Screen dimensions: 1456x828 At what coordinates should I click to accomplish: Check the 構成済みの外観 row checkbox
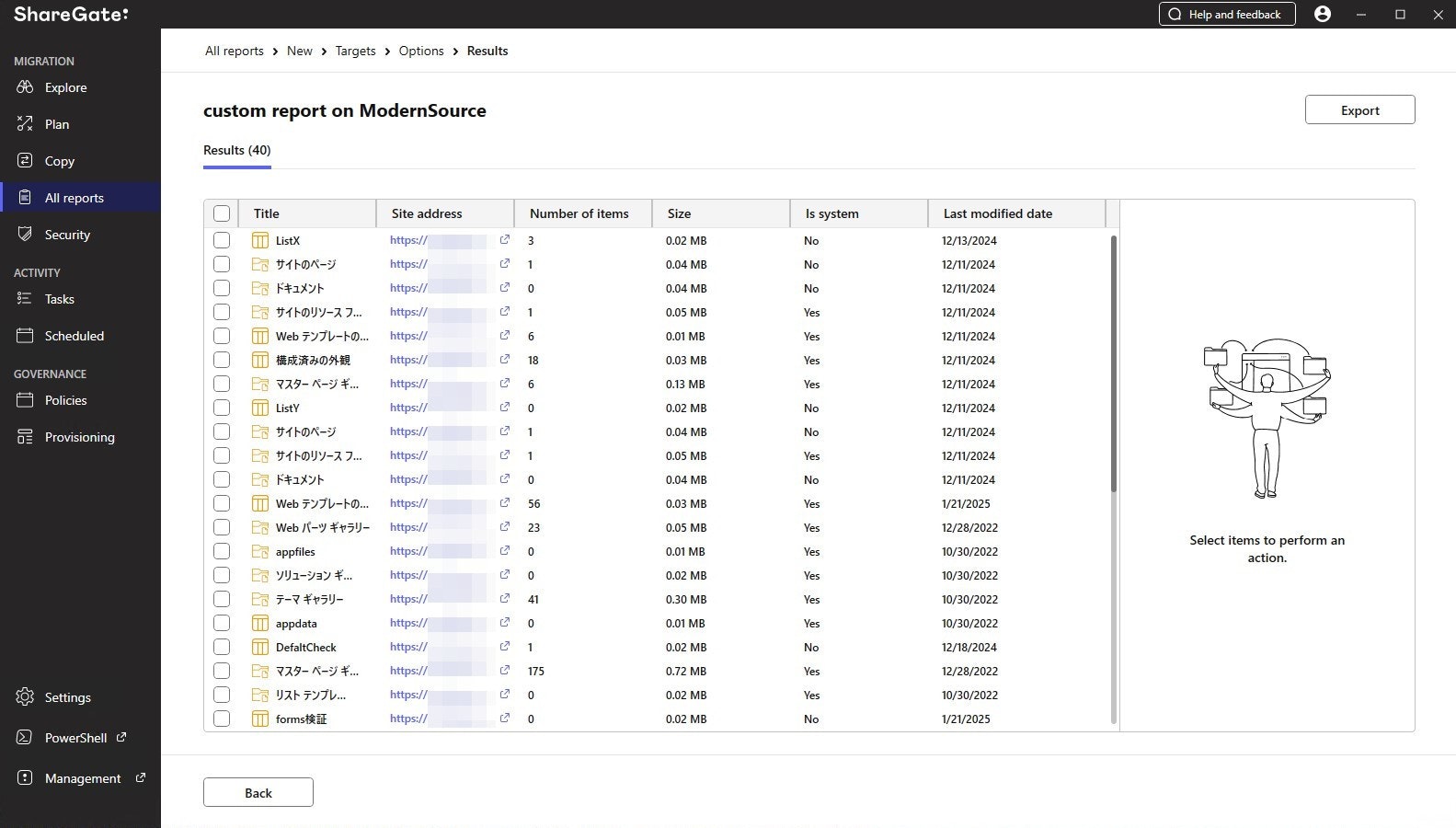[x=222, y=360]
